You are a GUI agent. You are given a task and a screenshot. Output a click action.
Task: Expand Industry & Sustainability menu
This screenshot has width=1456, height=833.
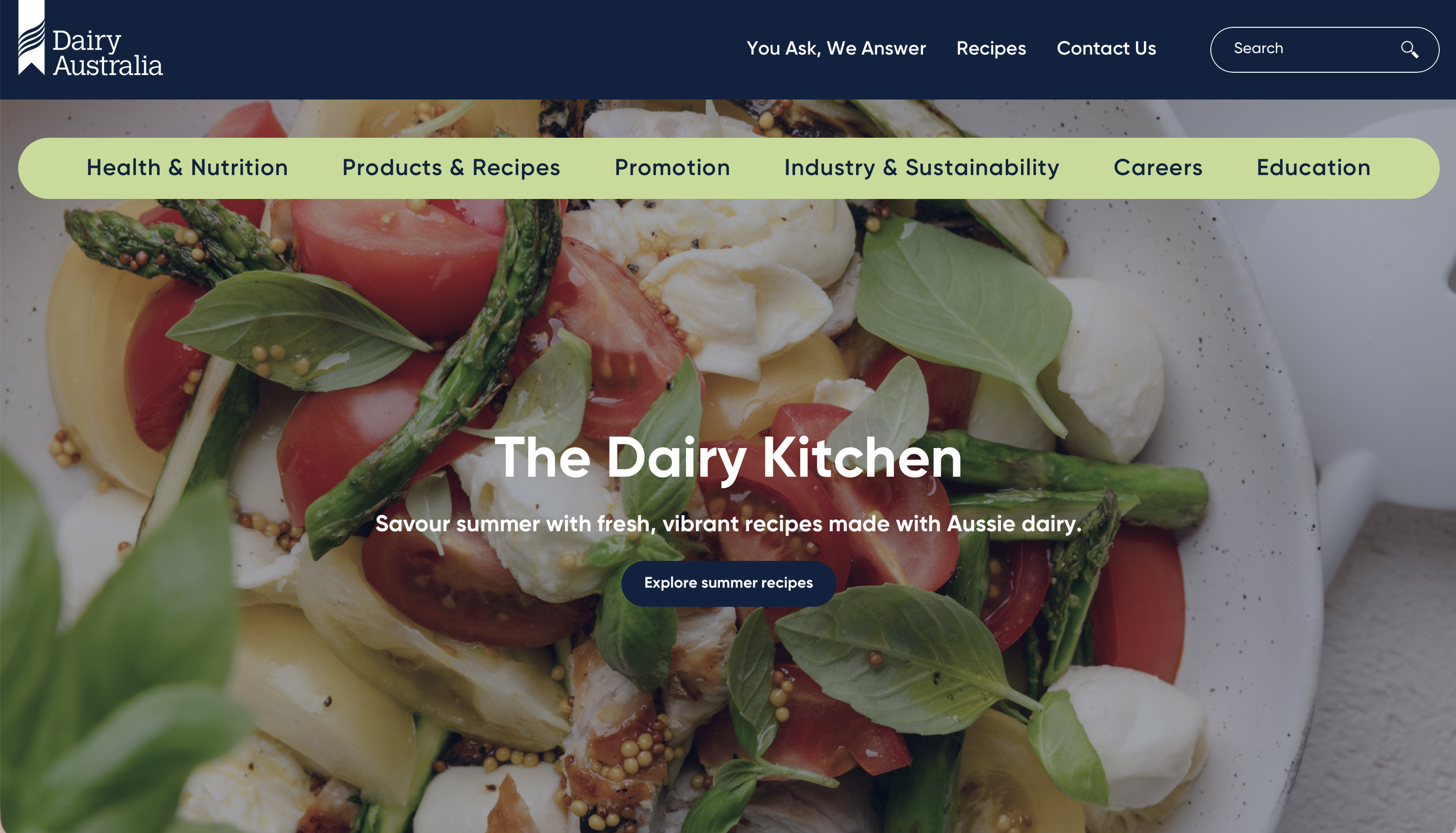point(921,168)
